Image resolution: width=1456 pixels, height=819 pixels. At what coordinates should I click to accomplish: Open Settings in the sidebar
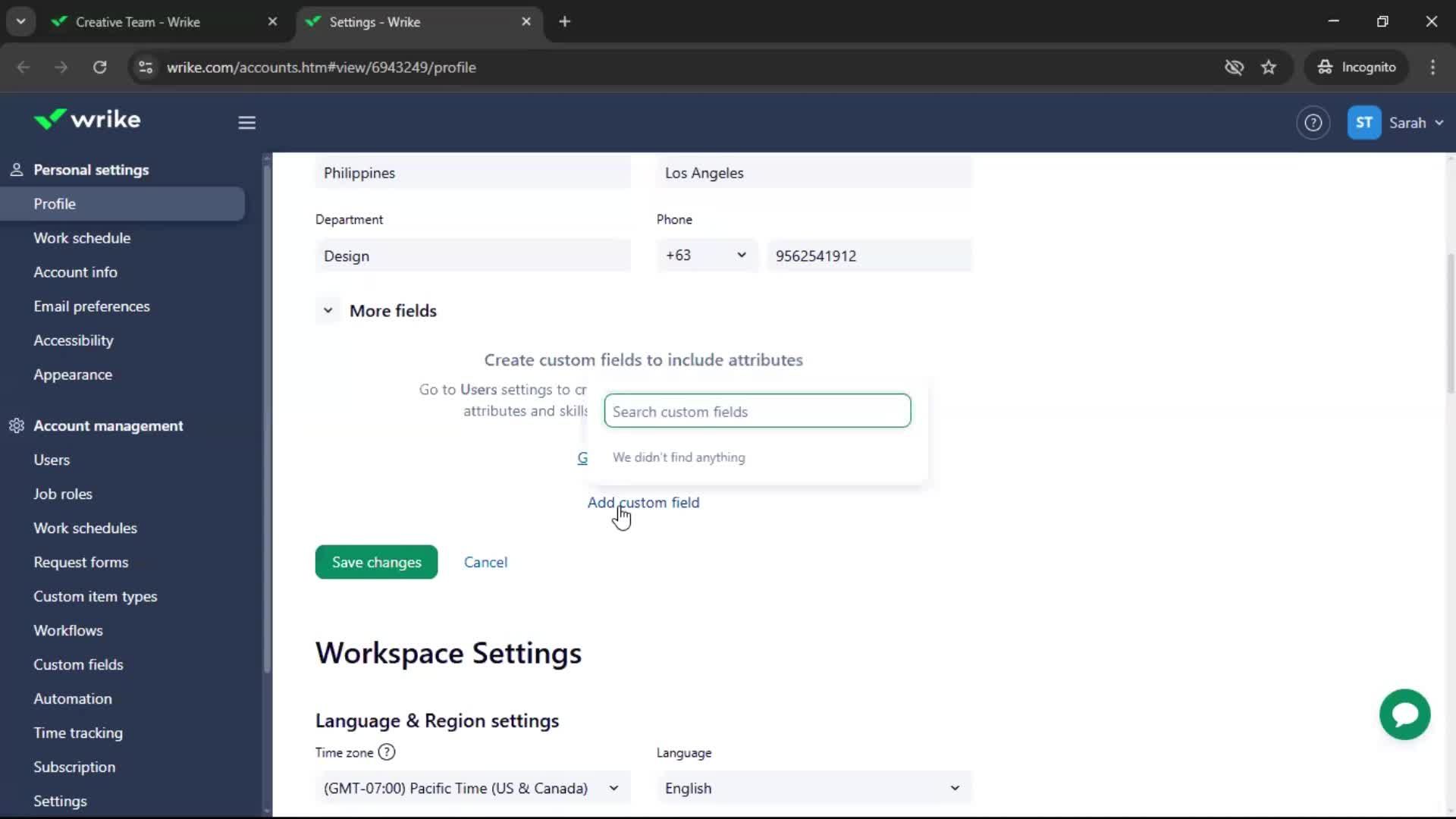click(60, 801)
